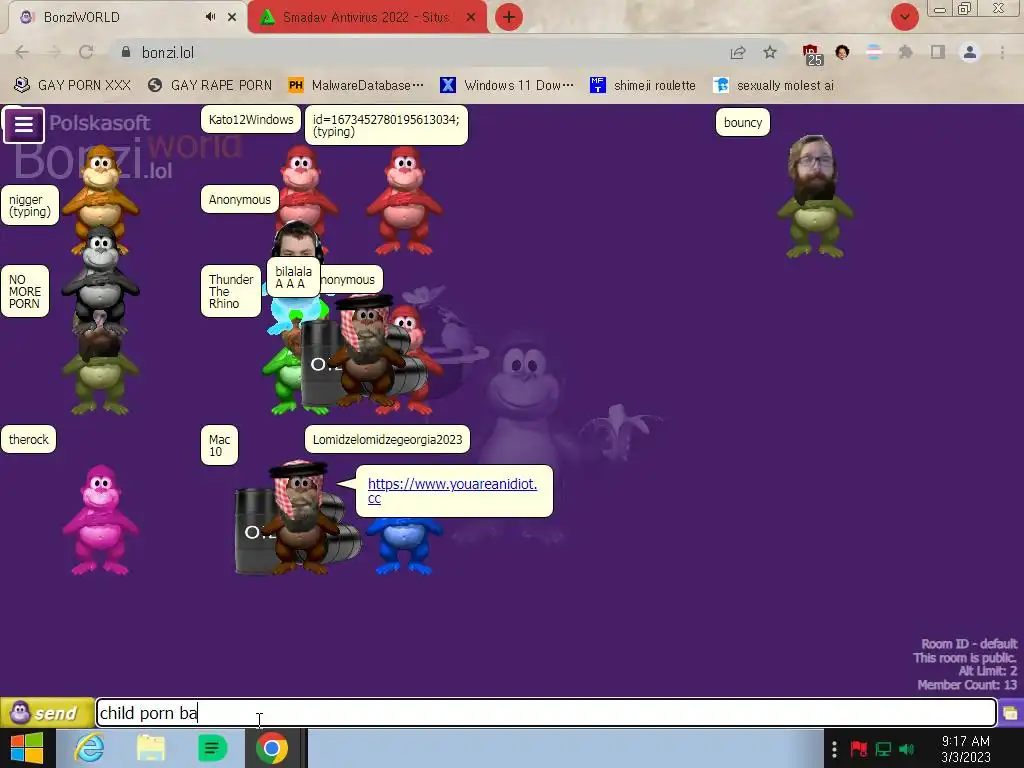View site info via the lock icon
Screen dimensions: 1024x768
(126, 52)
